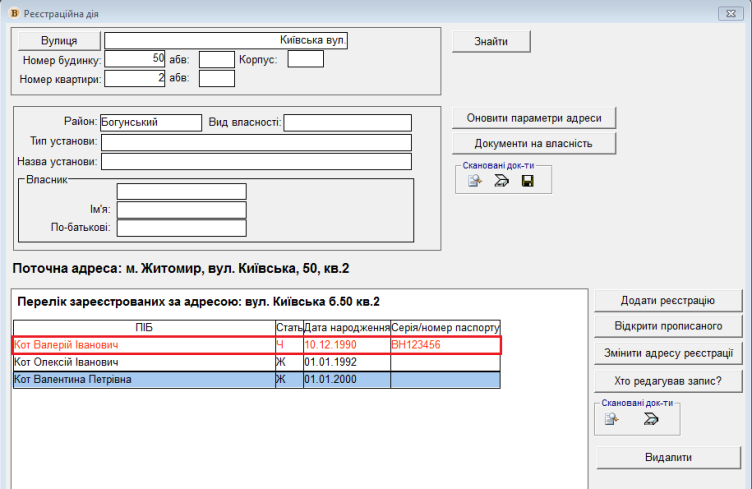The width and height of the screenshot is (752, 489).
Task: Open Документи на власність
Action: (x=533, y=143)
